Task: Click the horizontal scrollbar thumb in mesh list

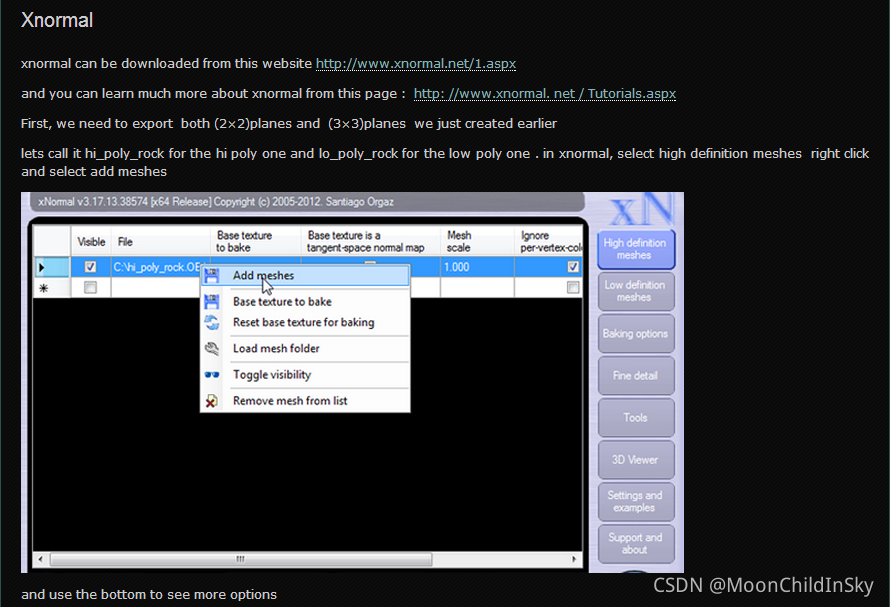Action: coord(241,559)
